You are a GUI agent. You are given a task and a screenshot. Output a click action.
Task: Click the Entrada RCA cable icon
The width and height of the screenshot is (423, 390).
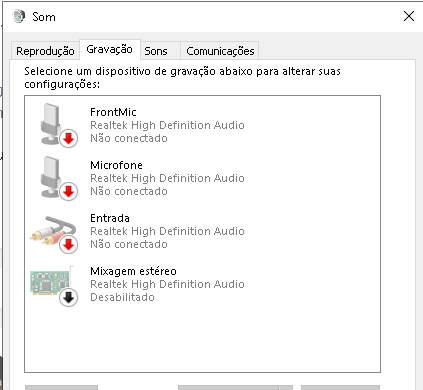tap(53, 230)
